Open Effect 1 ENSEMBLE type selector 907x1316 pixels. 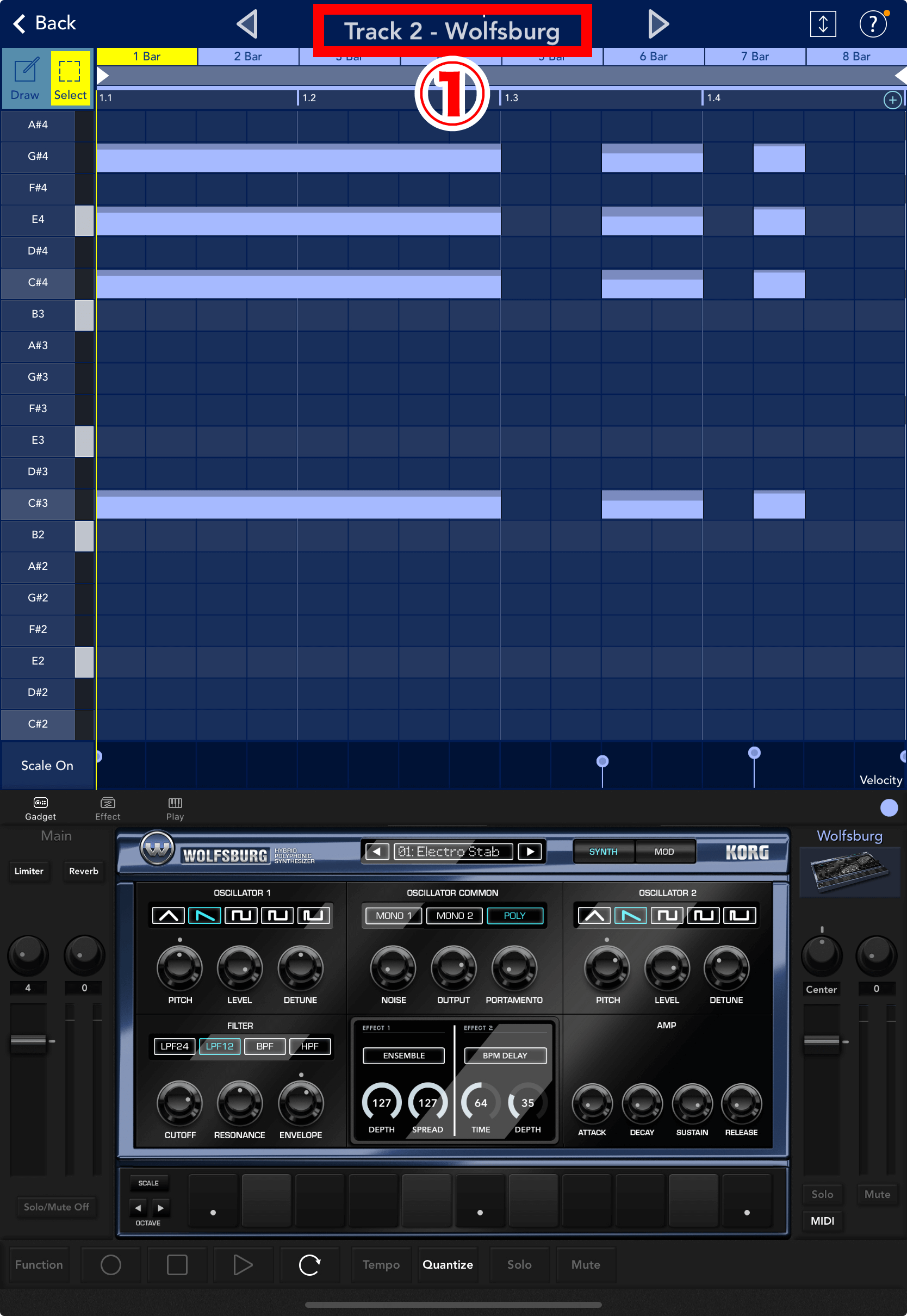(403, 1055)
